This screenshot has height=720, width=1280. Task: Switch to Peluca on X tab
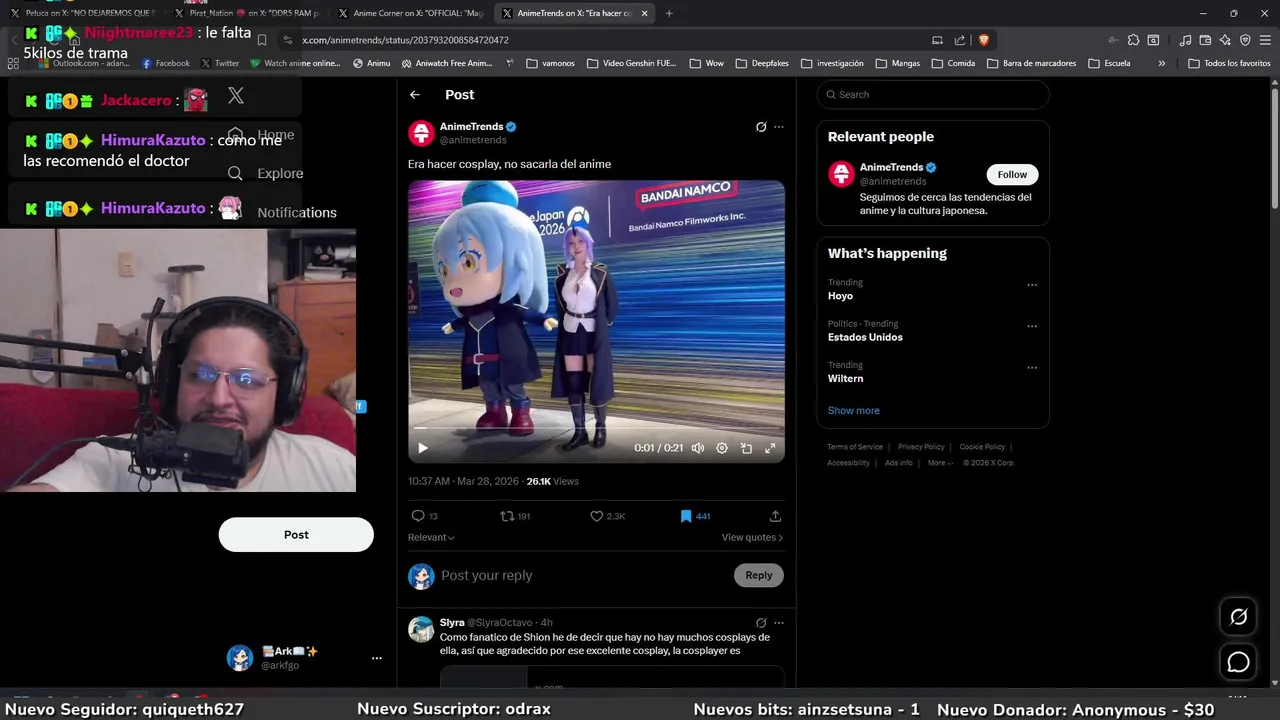click(x=82, y=13)
